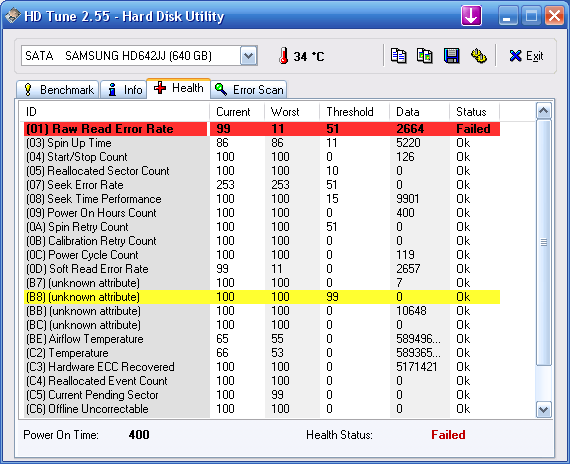
Task: Select the Power Cycle Count row
Action: click(262, 255)
